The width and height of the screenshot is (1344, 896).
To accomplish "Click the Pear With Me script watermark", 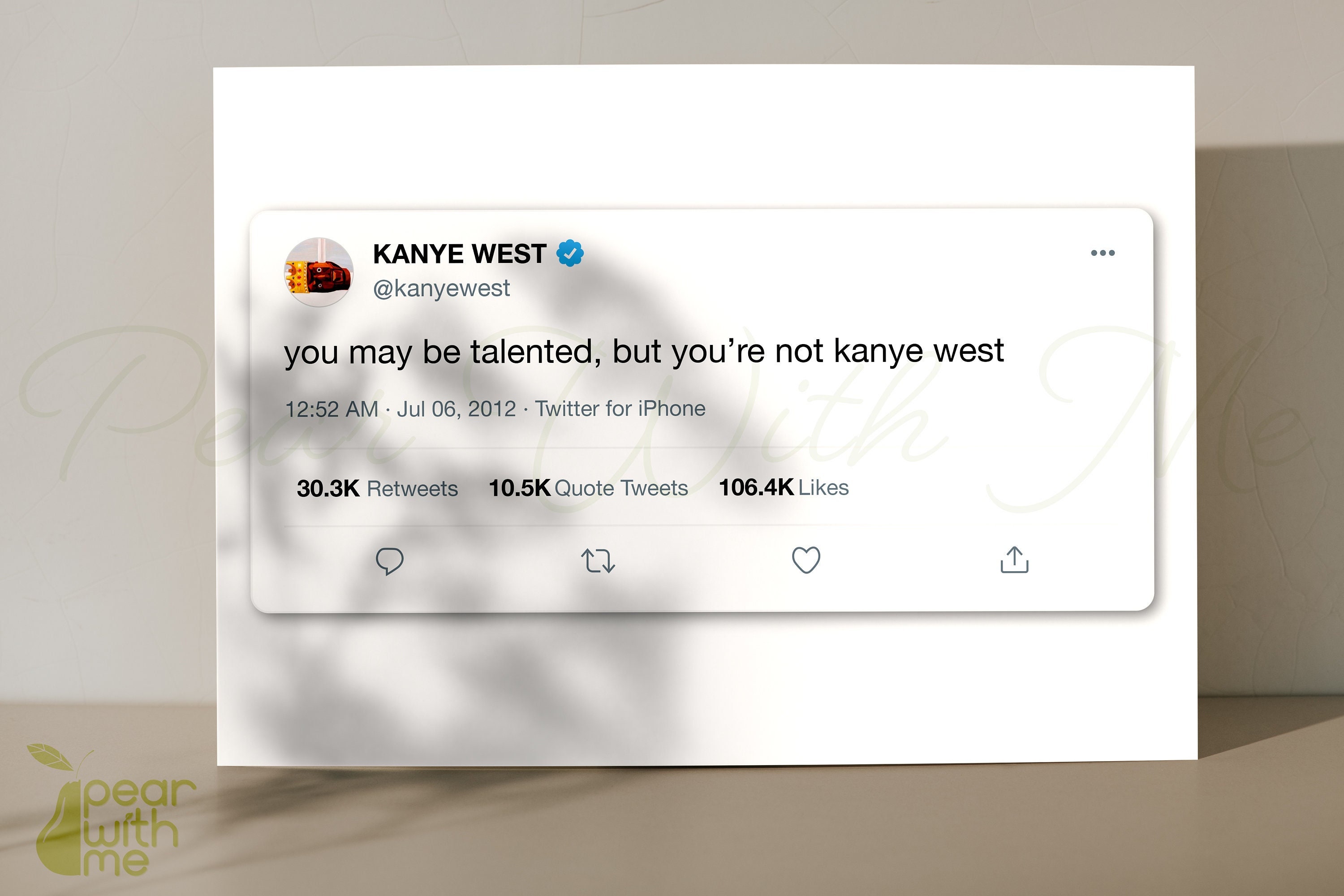I will 663,411.
